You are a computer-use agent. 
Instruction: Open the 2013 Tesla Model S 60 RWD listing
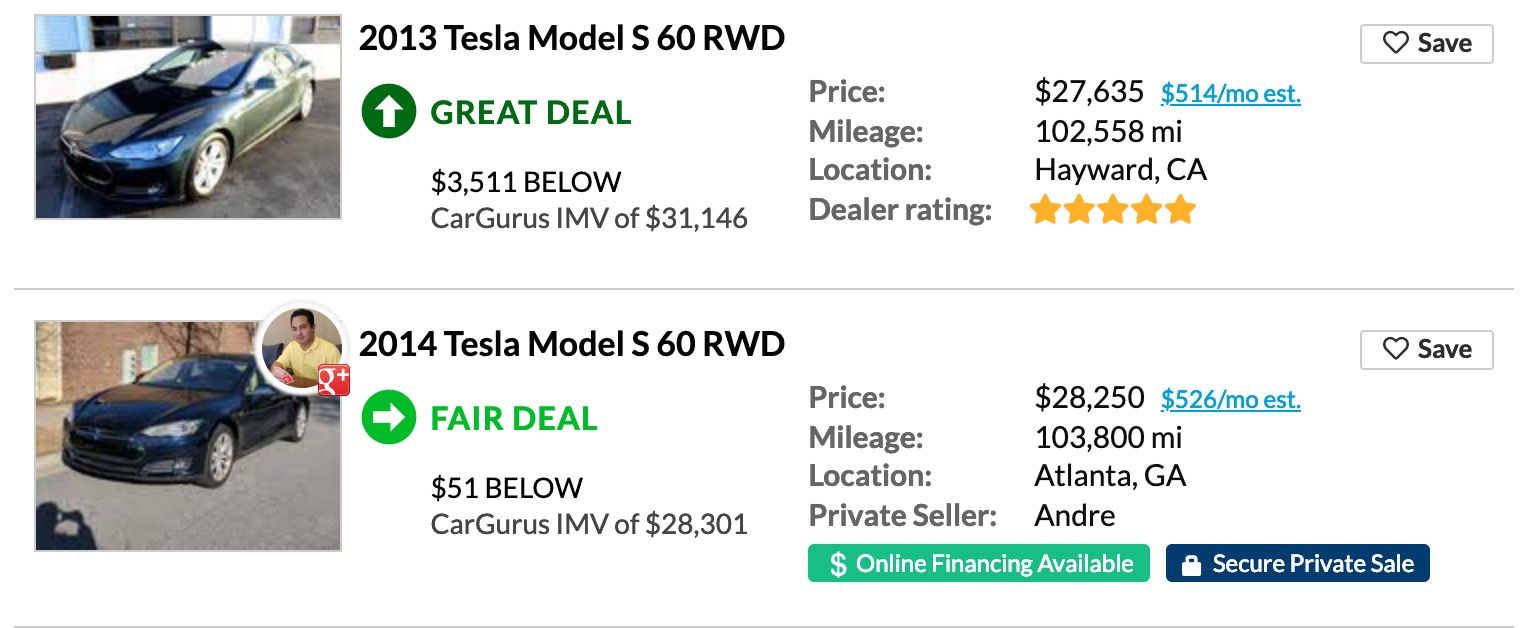[571, 38]
